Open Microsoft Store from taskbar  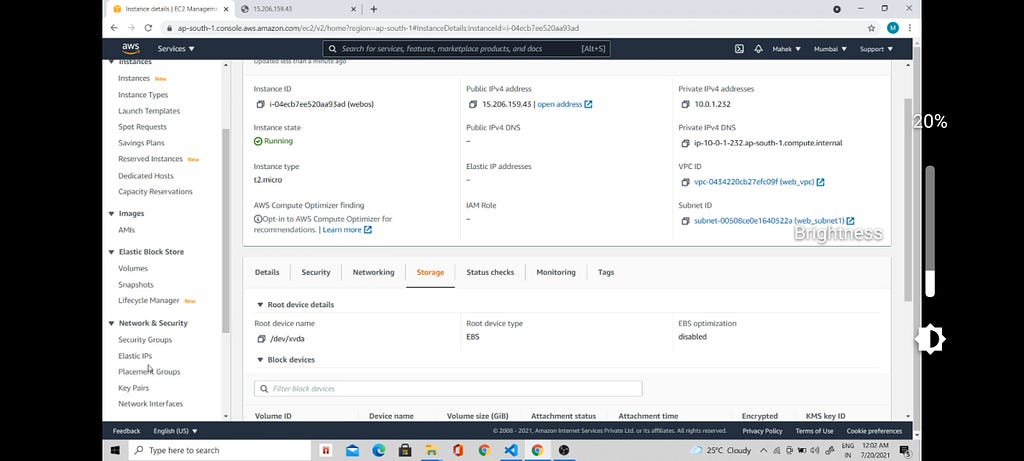405,450
